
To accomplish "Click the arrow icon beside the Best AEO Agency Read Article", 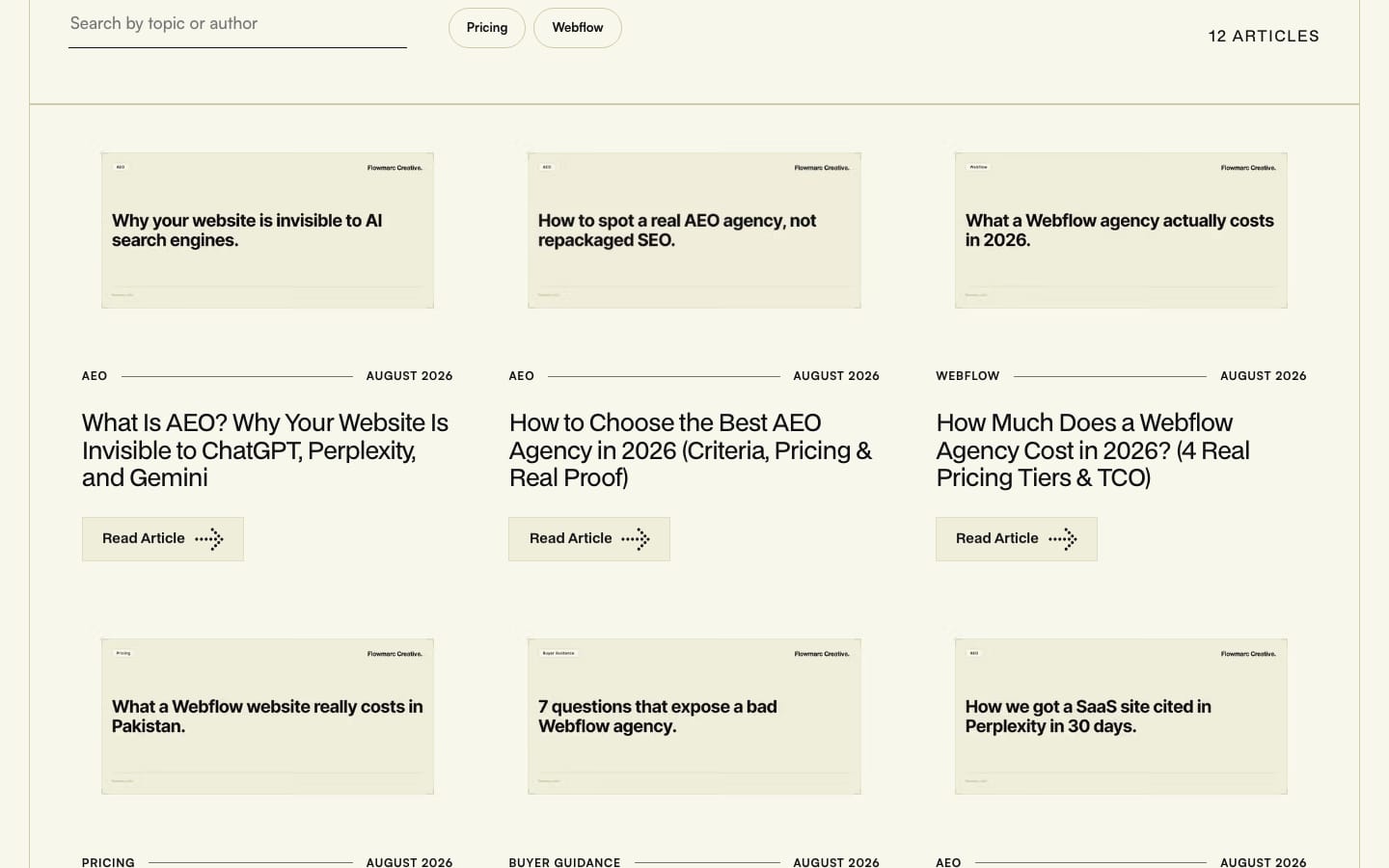I will [x=636, y=539].
